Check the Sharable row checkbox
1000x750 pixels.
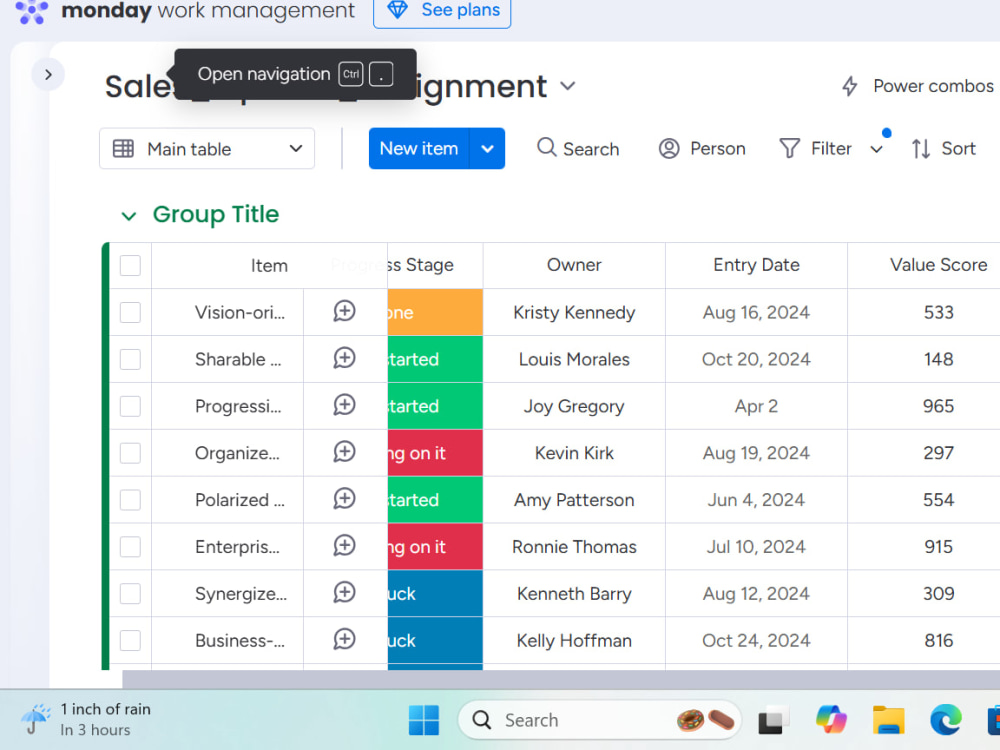click(x=130, y=359)
